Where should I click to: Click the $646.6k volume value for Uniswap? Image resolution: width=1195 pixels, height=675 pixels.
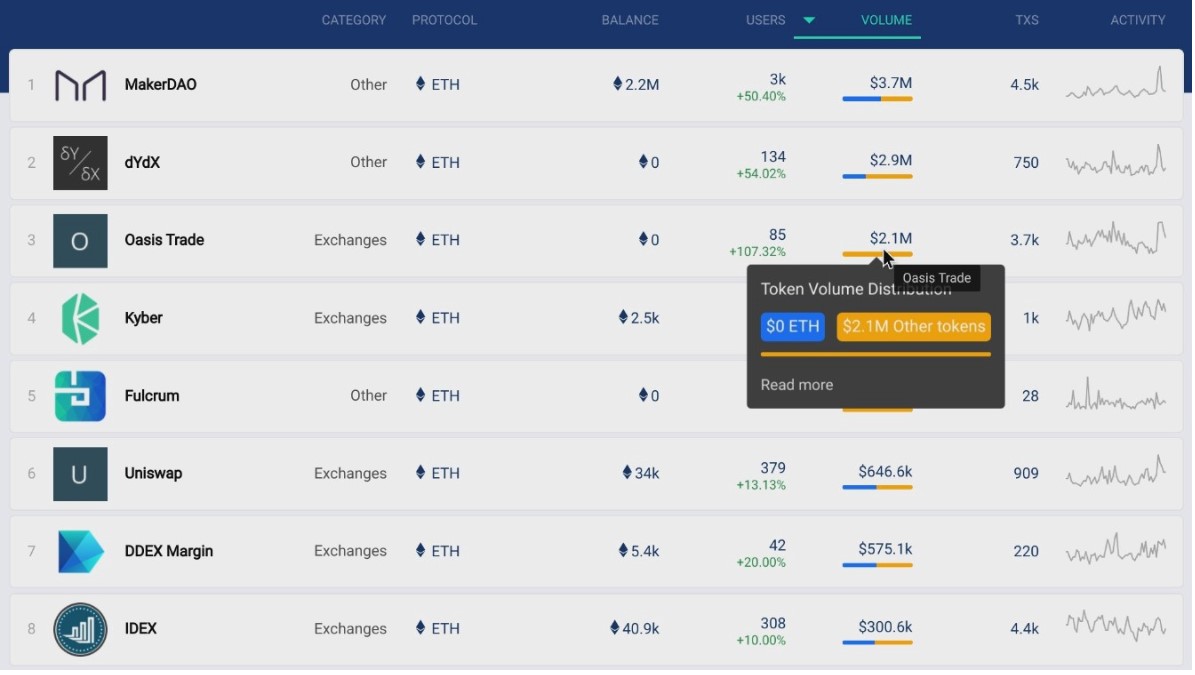(886, 472)
